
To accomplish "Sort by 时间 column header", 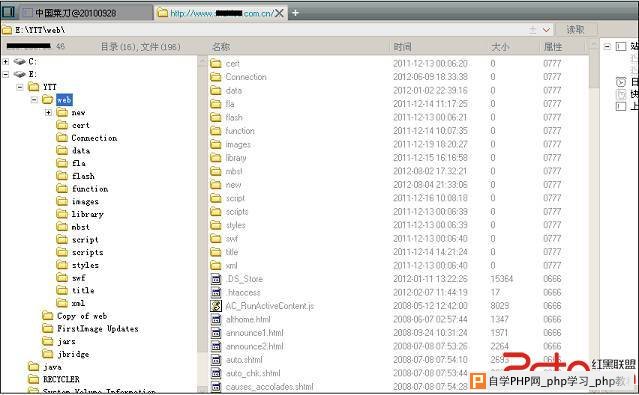I will [x=403, y=47].
